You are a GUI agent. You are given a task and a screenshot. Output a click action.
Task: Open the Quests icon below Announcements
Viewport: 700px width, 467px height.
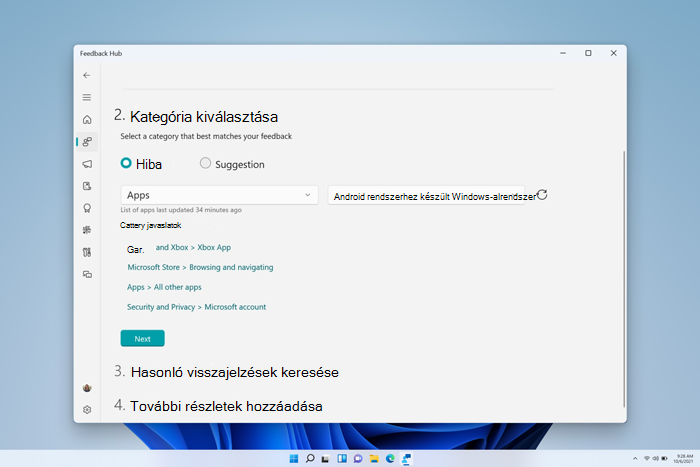click(87, 186)
